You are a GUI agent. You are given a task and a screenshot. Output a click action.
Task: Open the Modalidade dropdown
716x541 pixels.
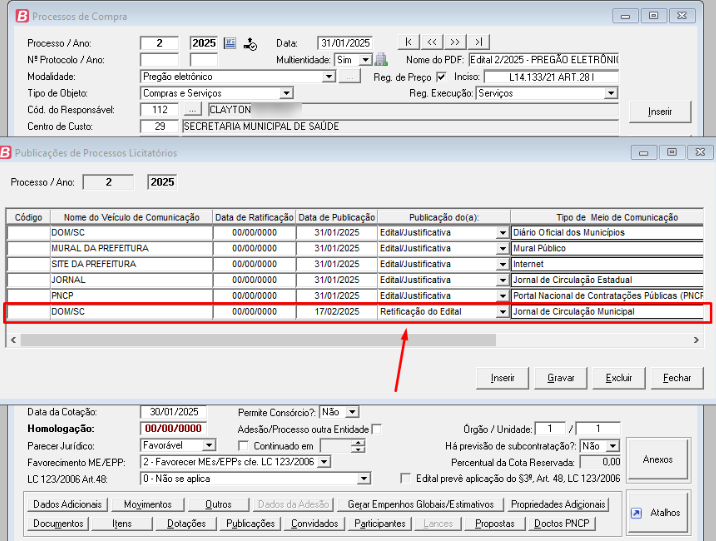pos(329,77)
